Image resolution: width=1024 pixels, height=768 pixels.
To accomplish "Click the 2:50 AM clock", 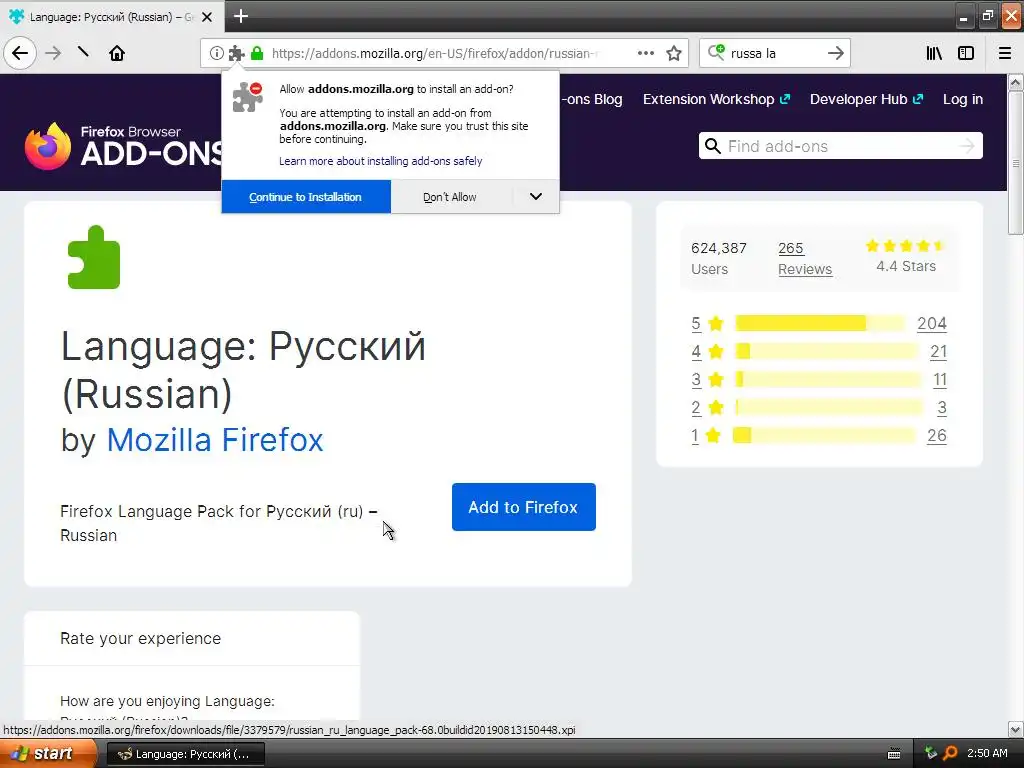I will pos(987,753).
